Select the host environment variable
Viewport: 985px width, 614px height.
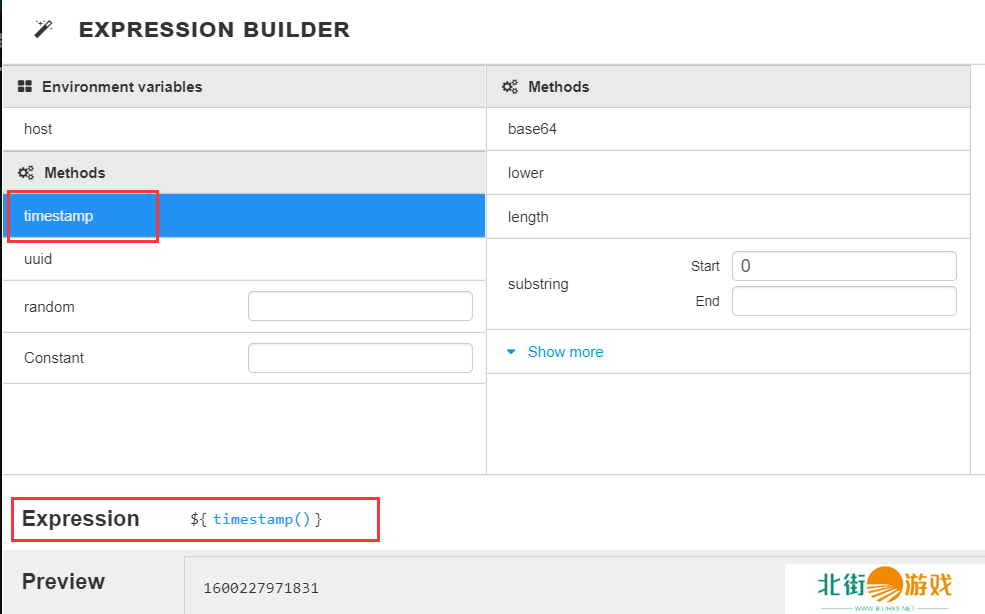[38, 129]
